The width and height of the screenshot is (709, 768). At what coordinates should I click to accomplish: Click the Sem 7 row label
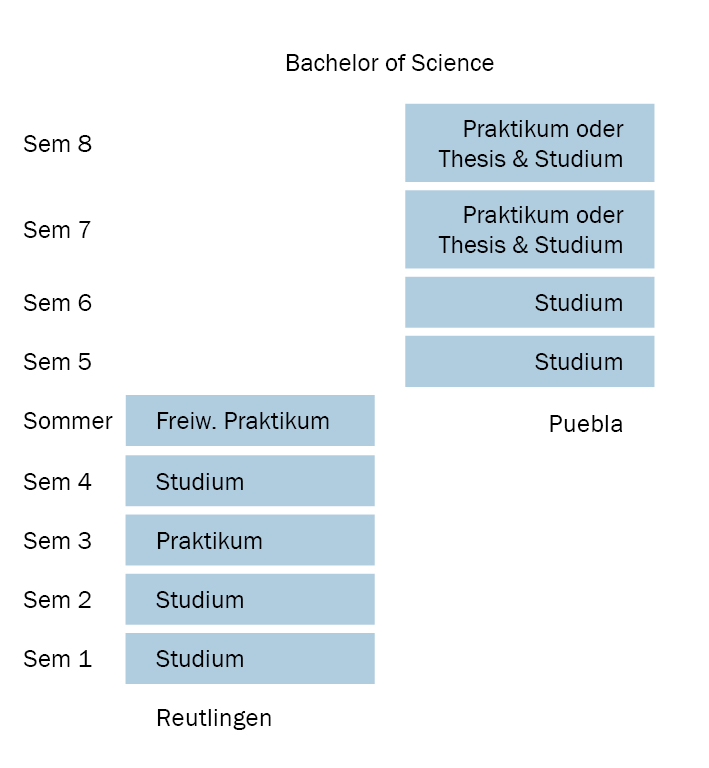pyautogui.click(x=57, y=230)
